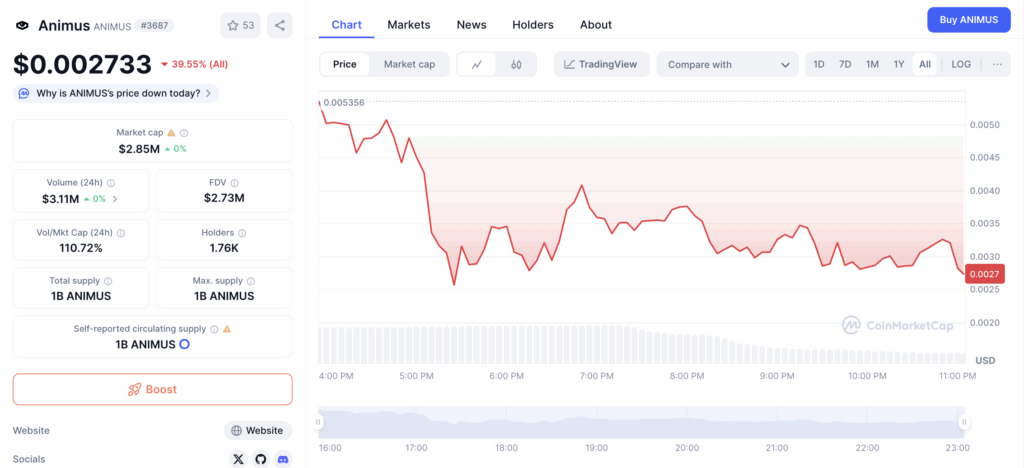
Task: Click the share icon beside the star button
Action: (x=280, y=25)
